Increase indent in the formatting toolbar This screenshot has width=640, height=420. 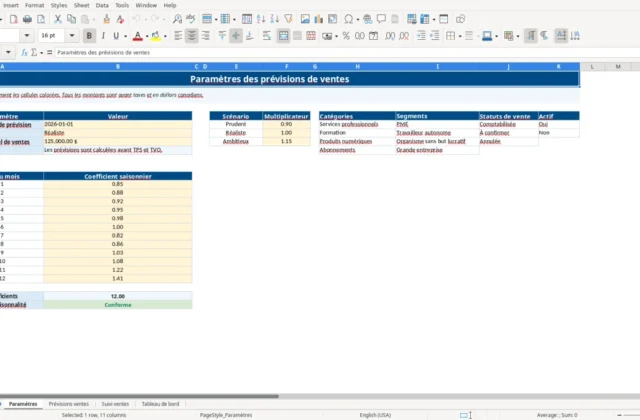421,36
